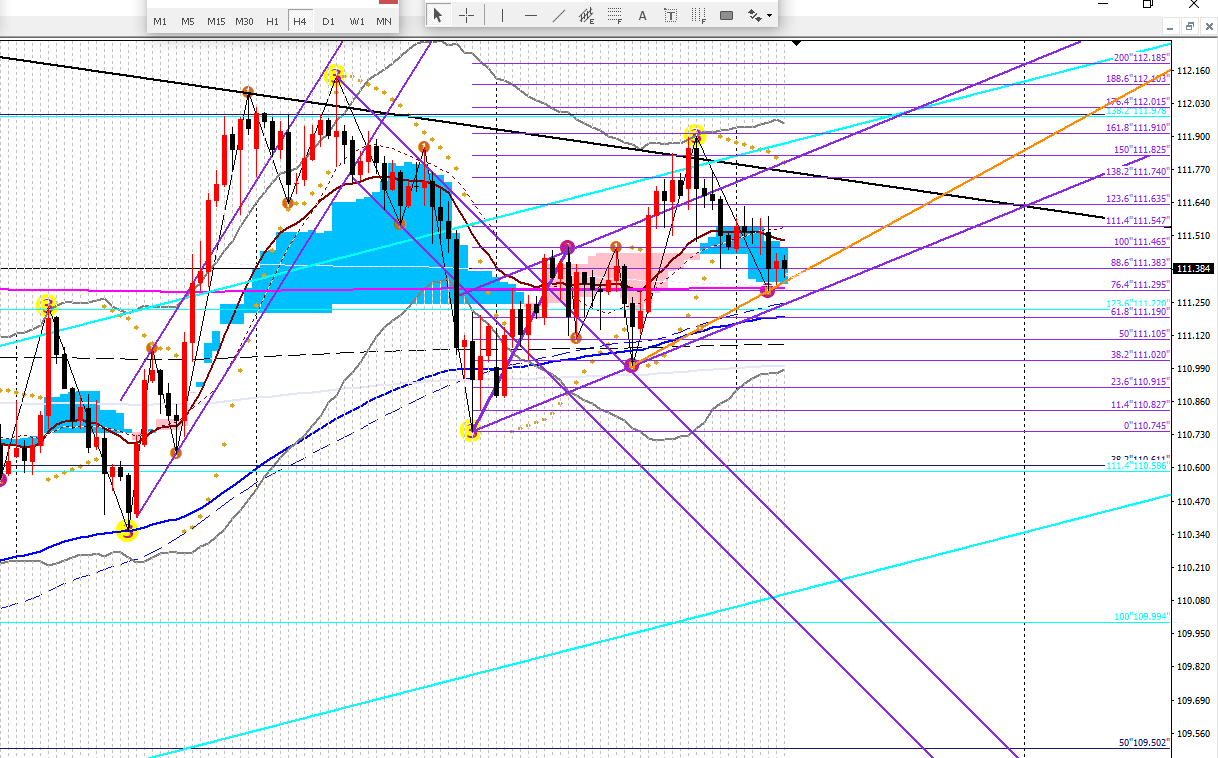Set the chart to W1 weekly
This screenshot has width=1218, height=758.
(357, 21)
